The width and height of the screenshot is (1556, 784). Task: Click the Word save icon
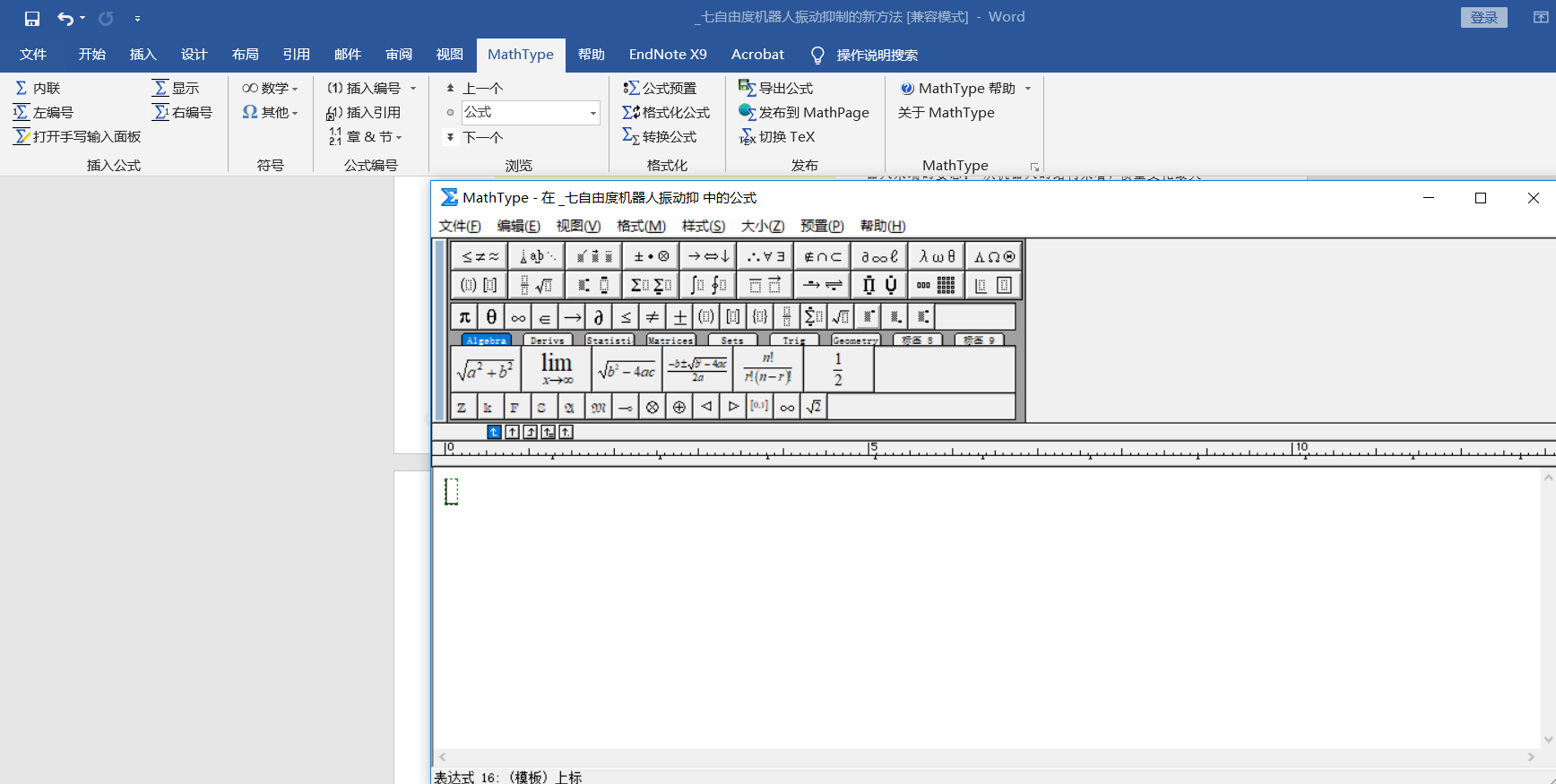click(x=32, y=18)
